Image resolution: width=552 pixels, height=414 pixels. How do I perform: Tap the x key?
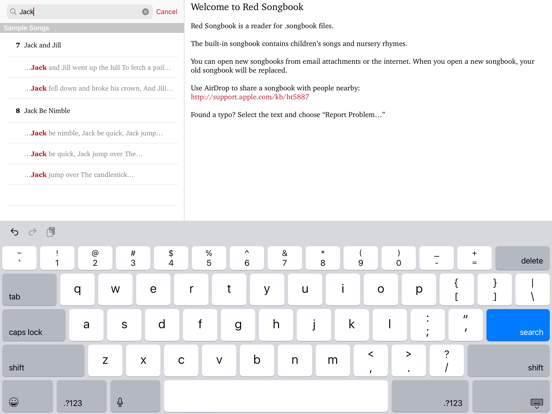coord(143,360)
